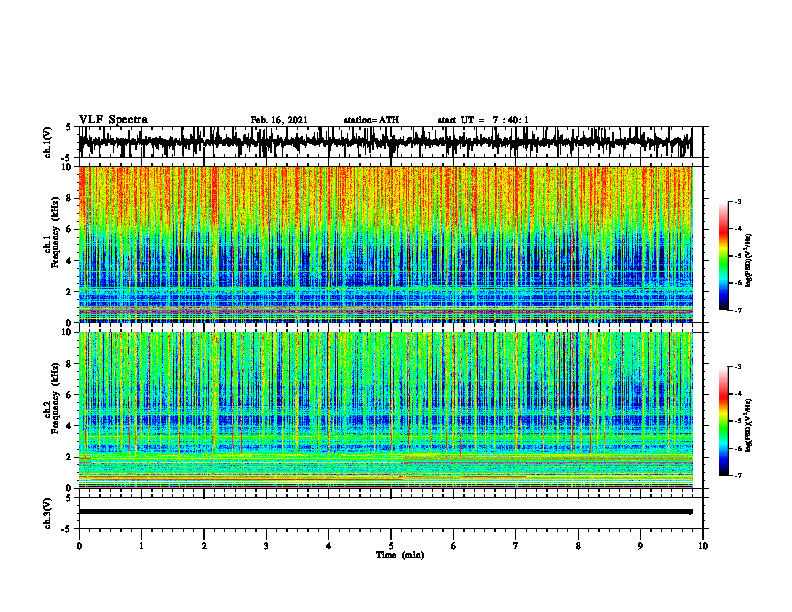Select the date text "Feb. 16, 2021"

tap(279, 120)
